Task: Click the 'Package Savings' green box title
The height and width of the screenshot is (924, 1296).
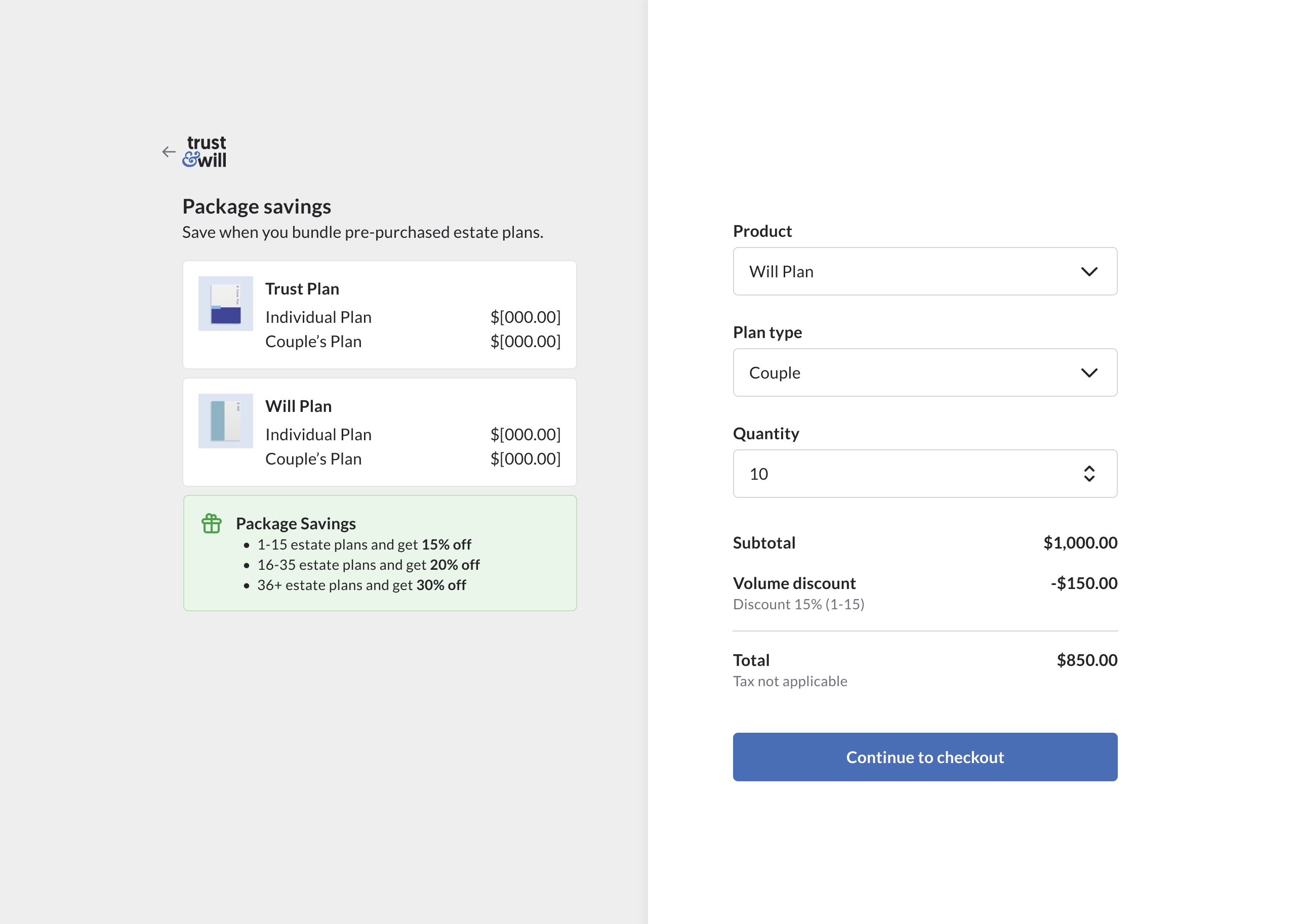Action: pyautogui.click(x=296, y=523)
